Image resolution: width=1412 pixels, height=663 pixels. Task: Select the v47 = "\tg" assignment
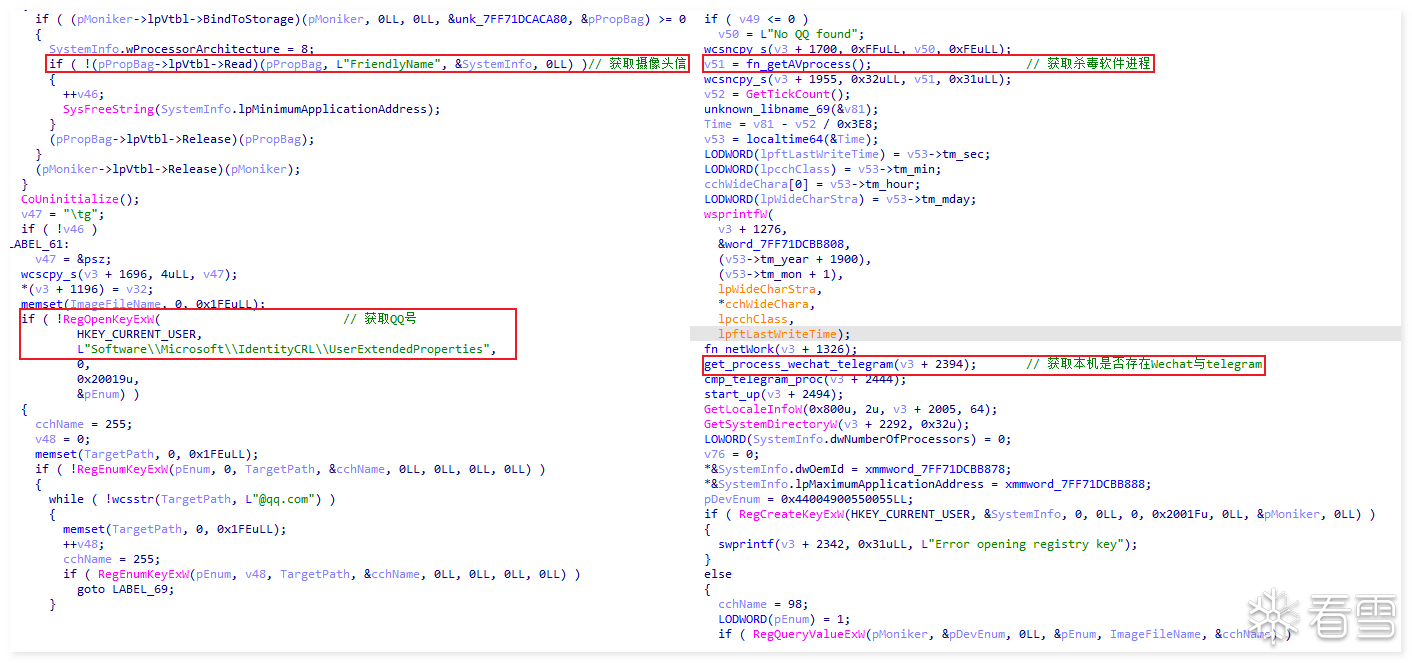point(63,214)
